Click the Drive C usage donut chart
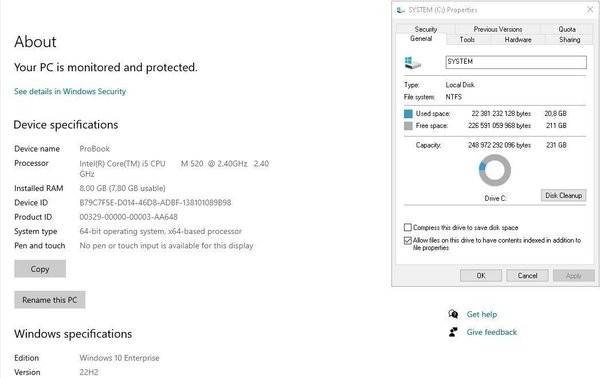This screenshot has height=378, width=600. coord(495,170)
